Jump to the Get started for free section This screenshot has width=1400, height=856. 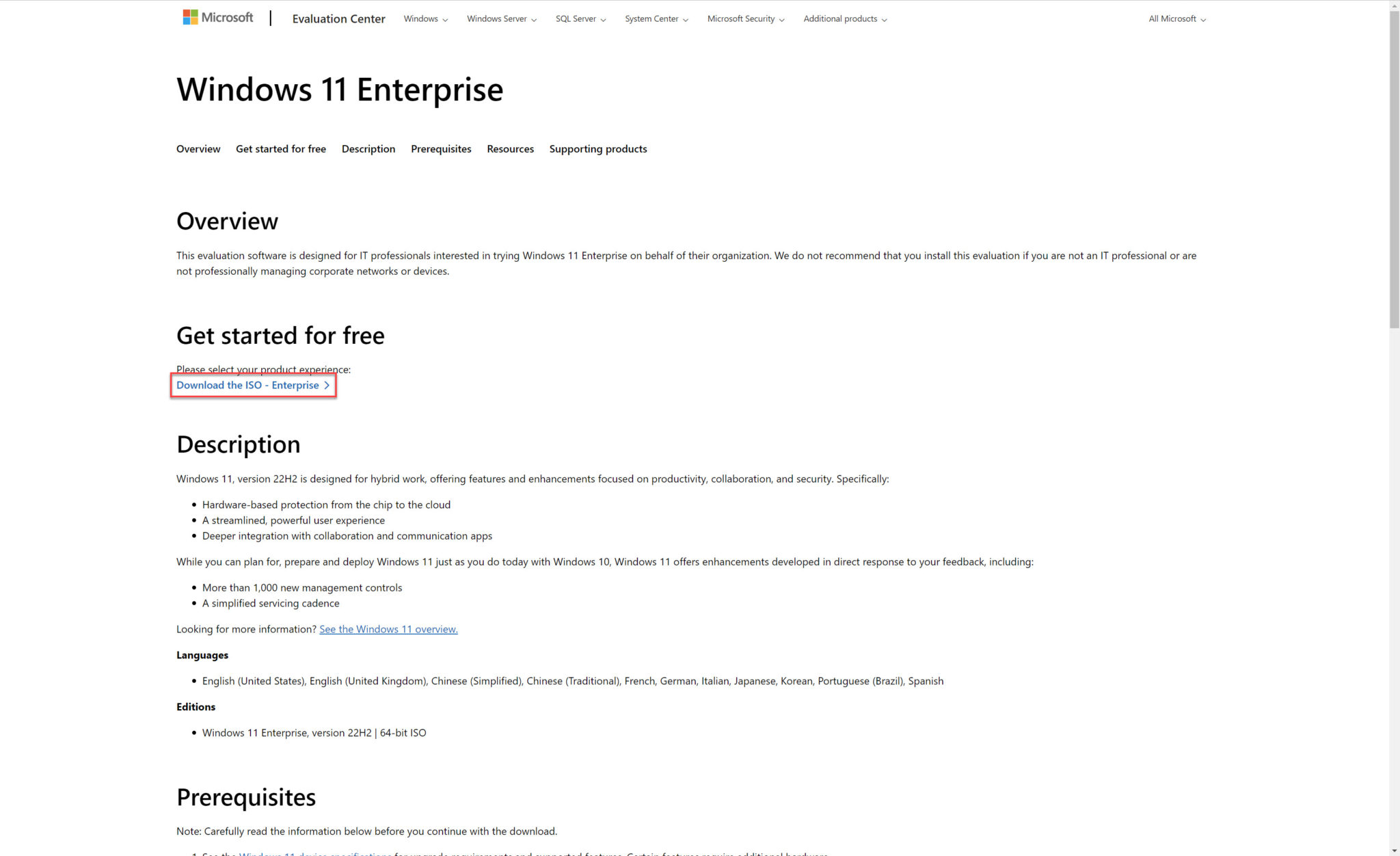coord(280,148)
